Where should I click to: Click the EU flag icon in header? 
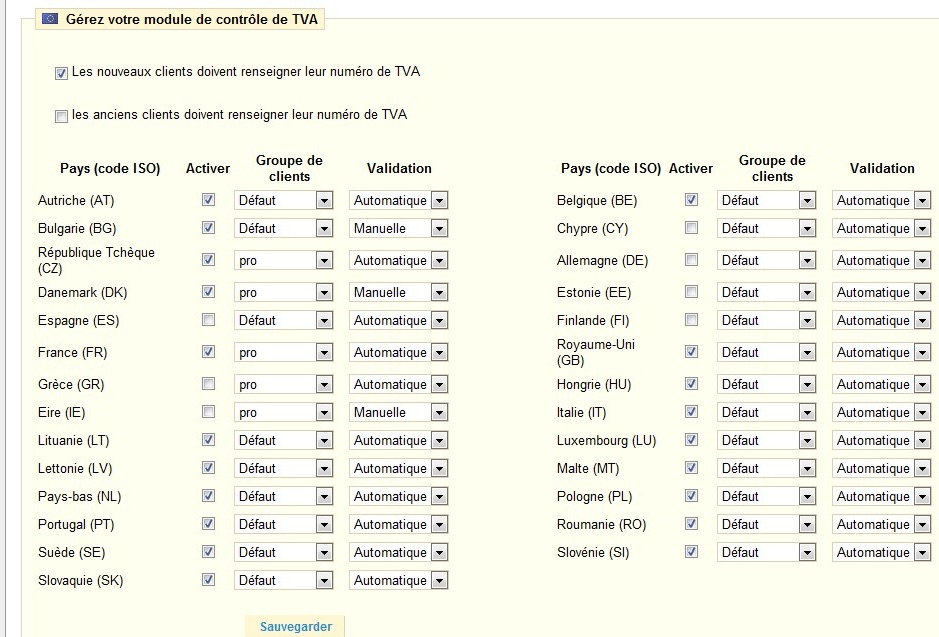coord(50,19)
